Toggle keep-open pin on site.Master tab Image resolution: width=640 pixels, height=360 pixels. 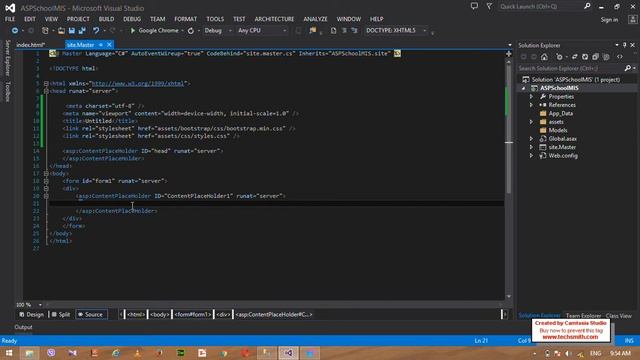coord(101,45)
